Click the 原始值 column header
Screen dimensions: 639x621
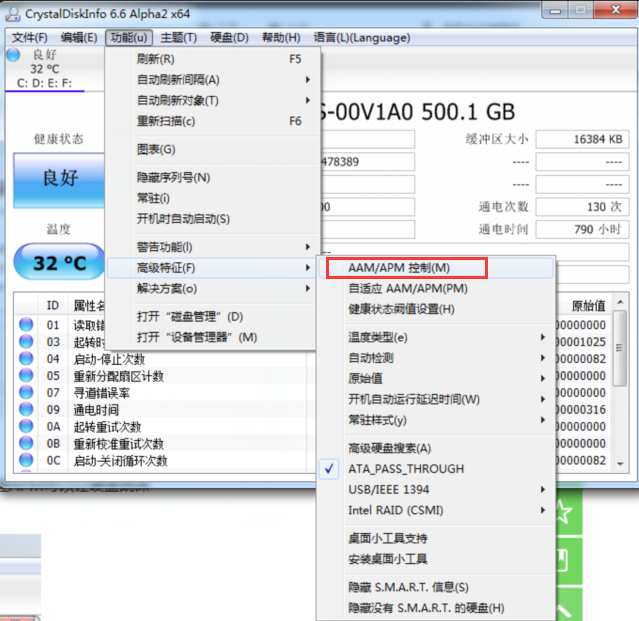pyautogui.click(x=588, y=306)
